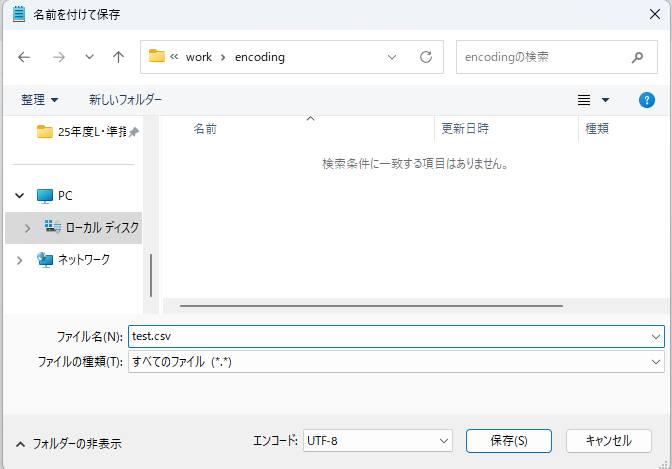Refresh the encoding folder view

[x=426, y=57]
